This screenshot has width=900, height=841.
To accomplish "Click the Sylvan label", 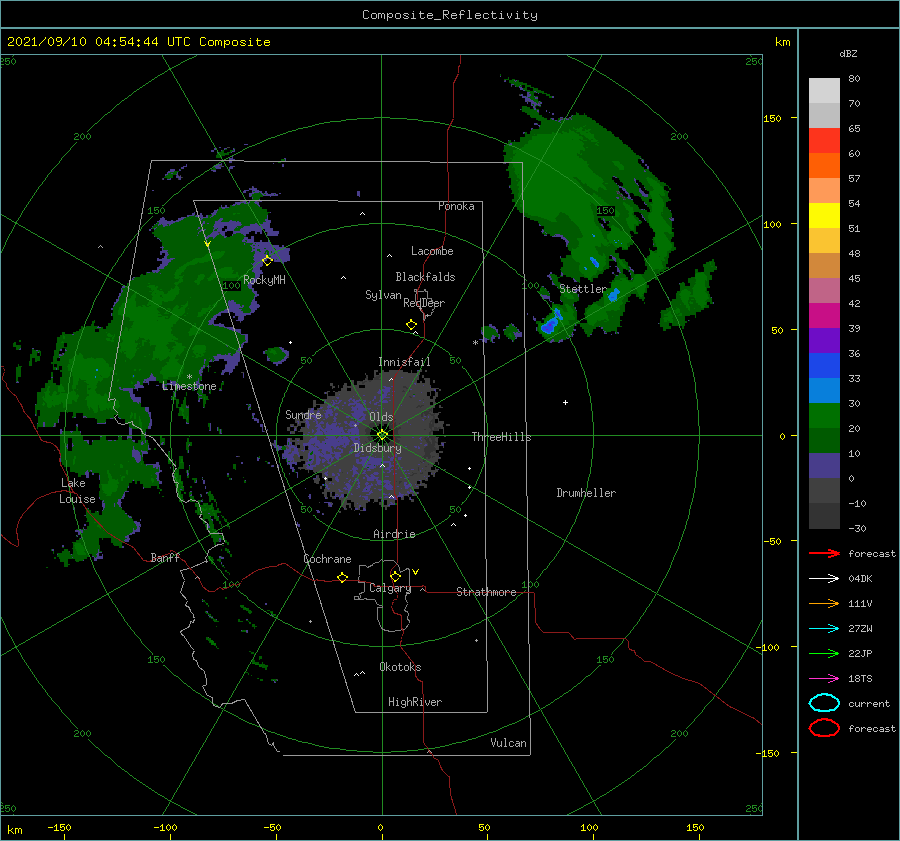I will (x=383, y=295).
